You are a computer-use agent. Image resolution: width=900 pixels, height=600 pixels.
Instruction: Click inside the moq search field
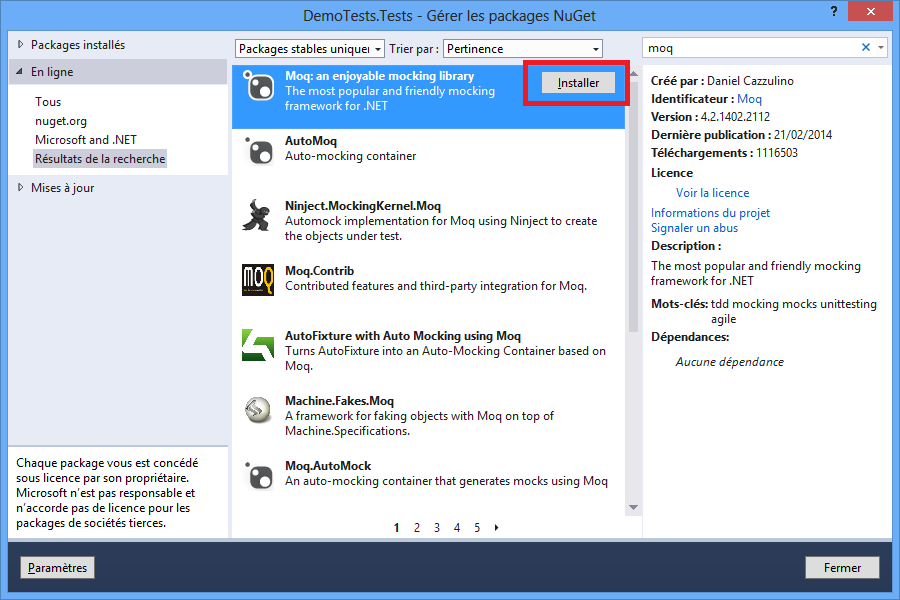(x=751, y=48)
